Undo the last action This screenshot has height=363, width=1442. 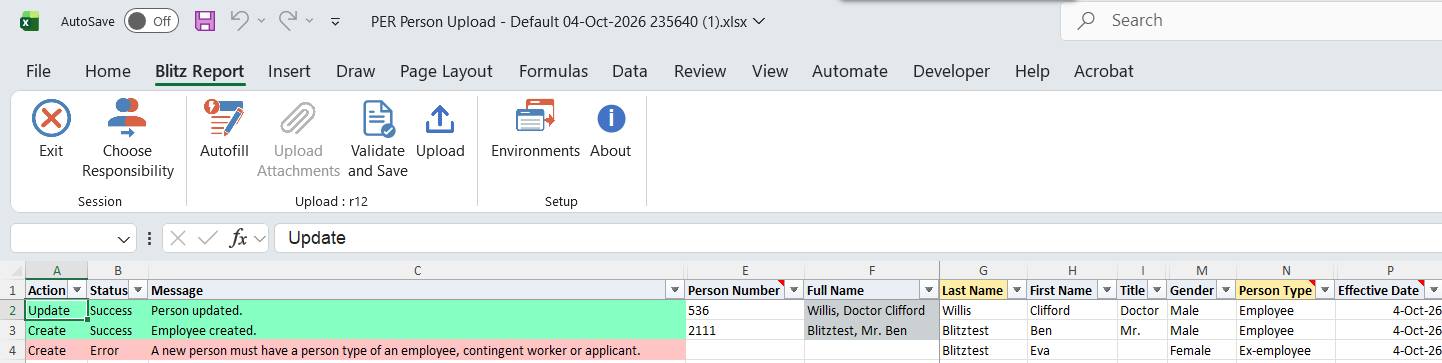240,20
